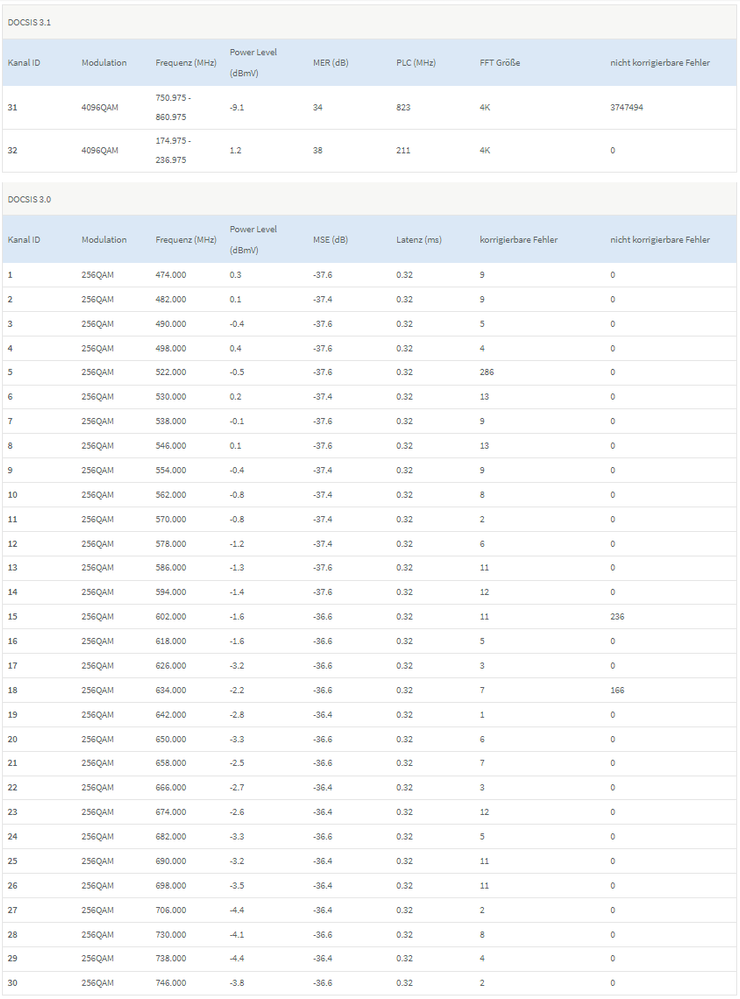Click frequency 746.000 cell
This screenshot has width=740, height=999.
tap(171, 982)
